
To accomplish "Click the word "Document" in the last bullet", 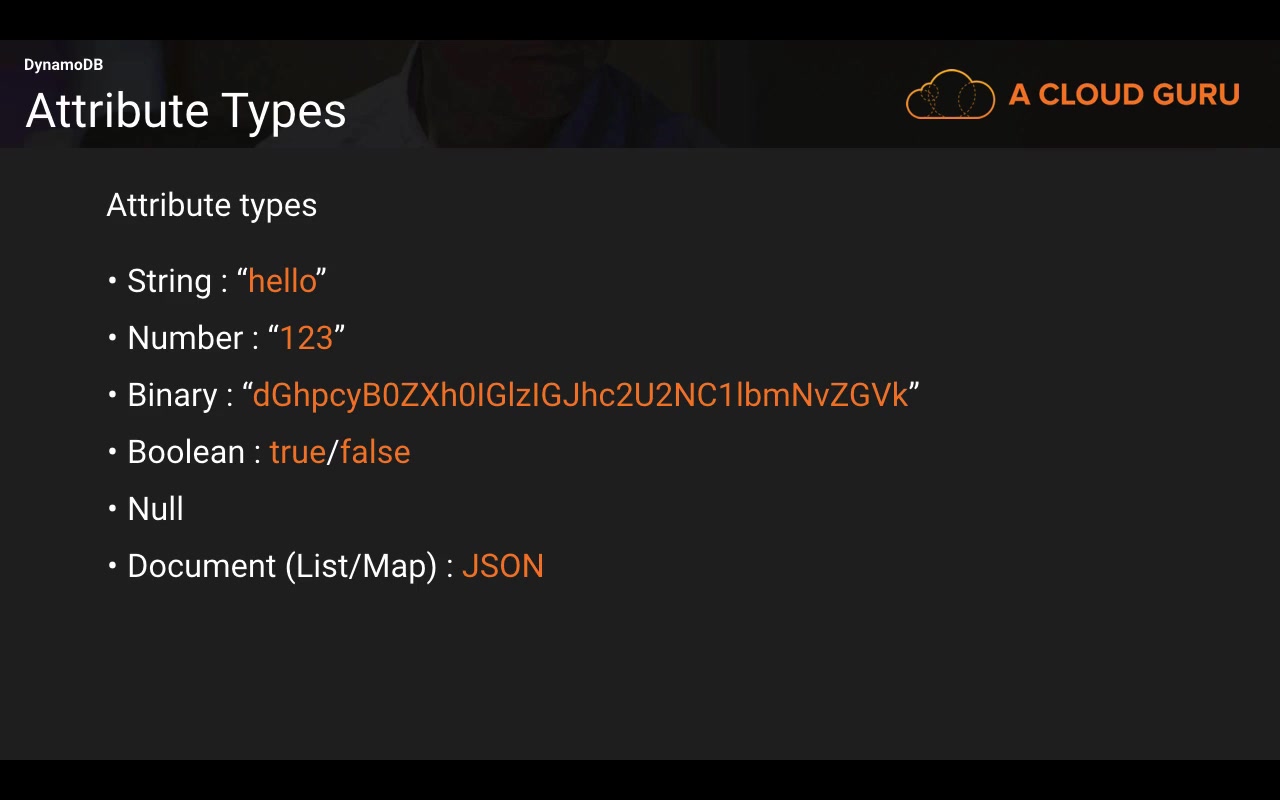I will pos(201,566).
